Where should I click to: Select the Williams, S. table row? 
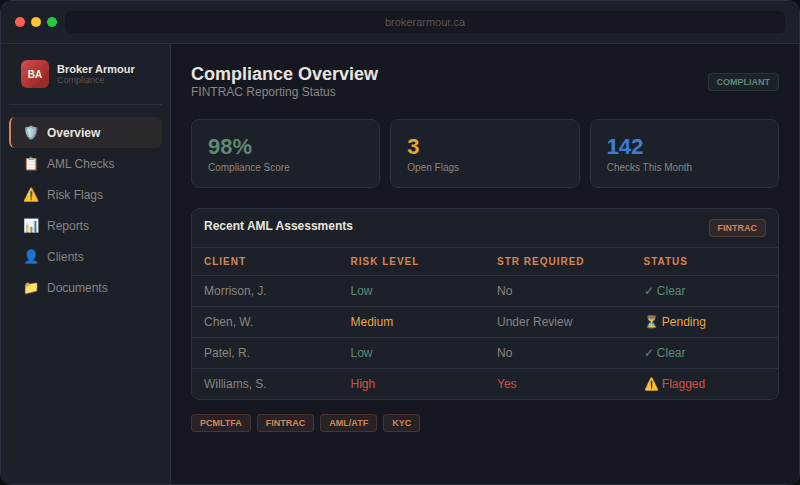click(x=485, y=384)
